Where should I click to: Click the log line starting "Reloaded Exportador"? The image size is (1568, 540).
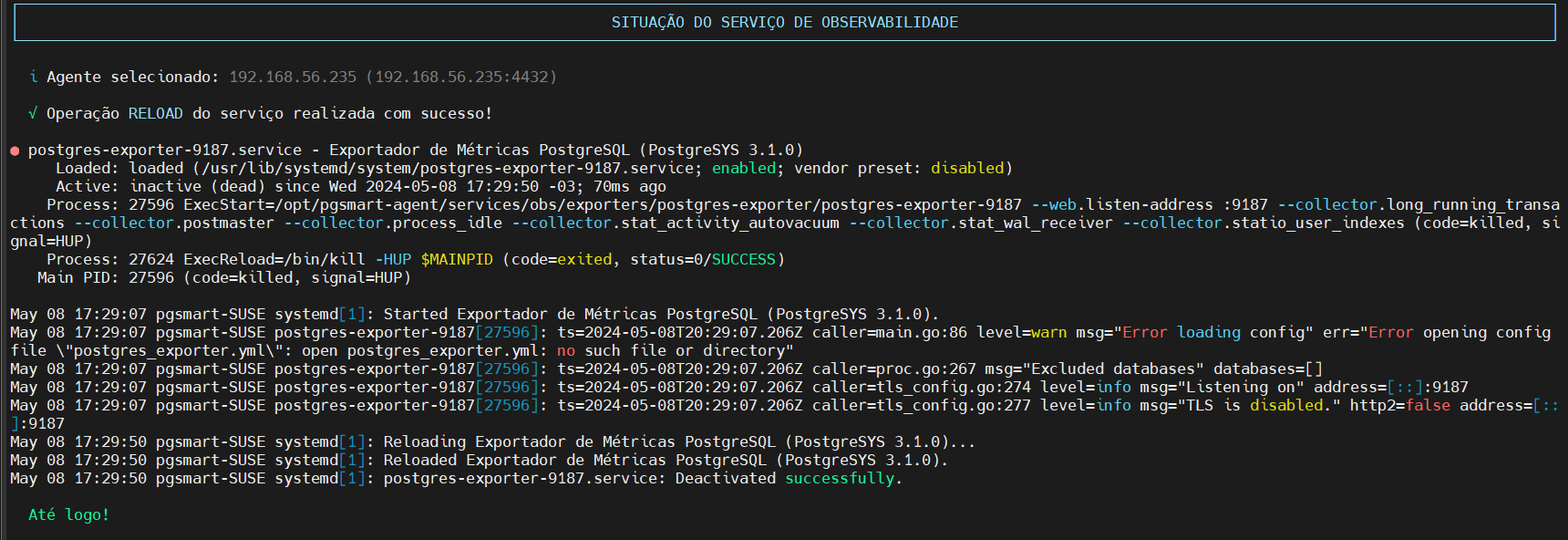(x=480, y=460)
